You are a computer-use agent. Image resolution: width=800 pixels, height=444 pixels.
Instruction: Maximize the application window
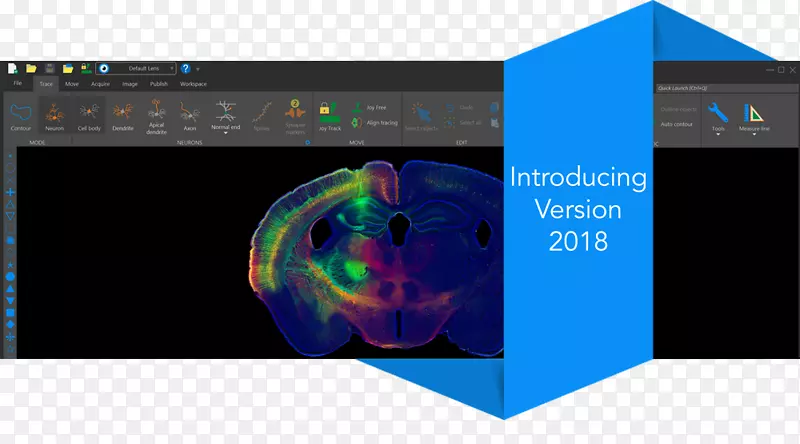[x=781, y=70]
